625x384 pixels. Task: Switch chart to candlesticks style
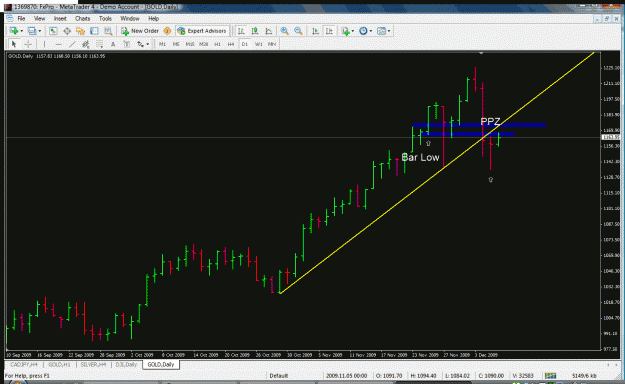click(255, 31)
